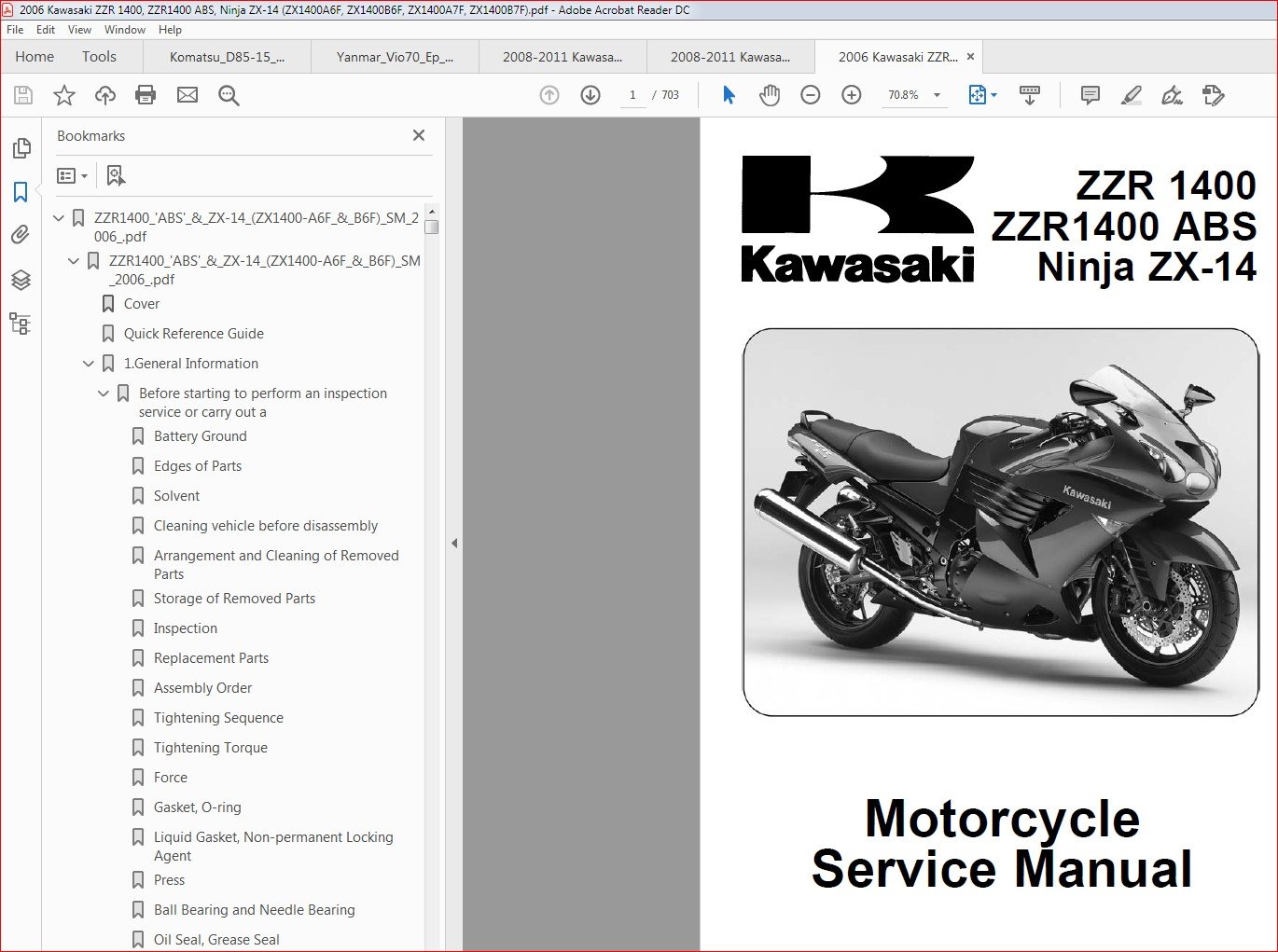Jump to the Solvent bookmark
The height and width of the screenshot is (952, 1278).
point(177,496)
